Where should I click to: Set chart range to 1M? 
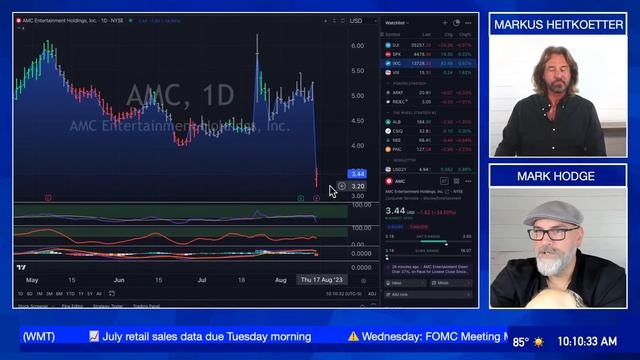[40, 293]
